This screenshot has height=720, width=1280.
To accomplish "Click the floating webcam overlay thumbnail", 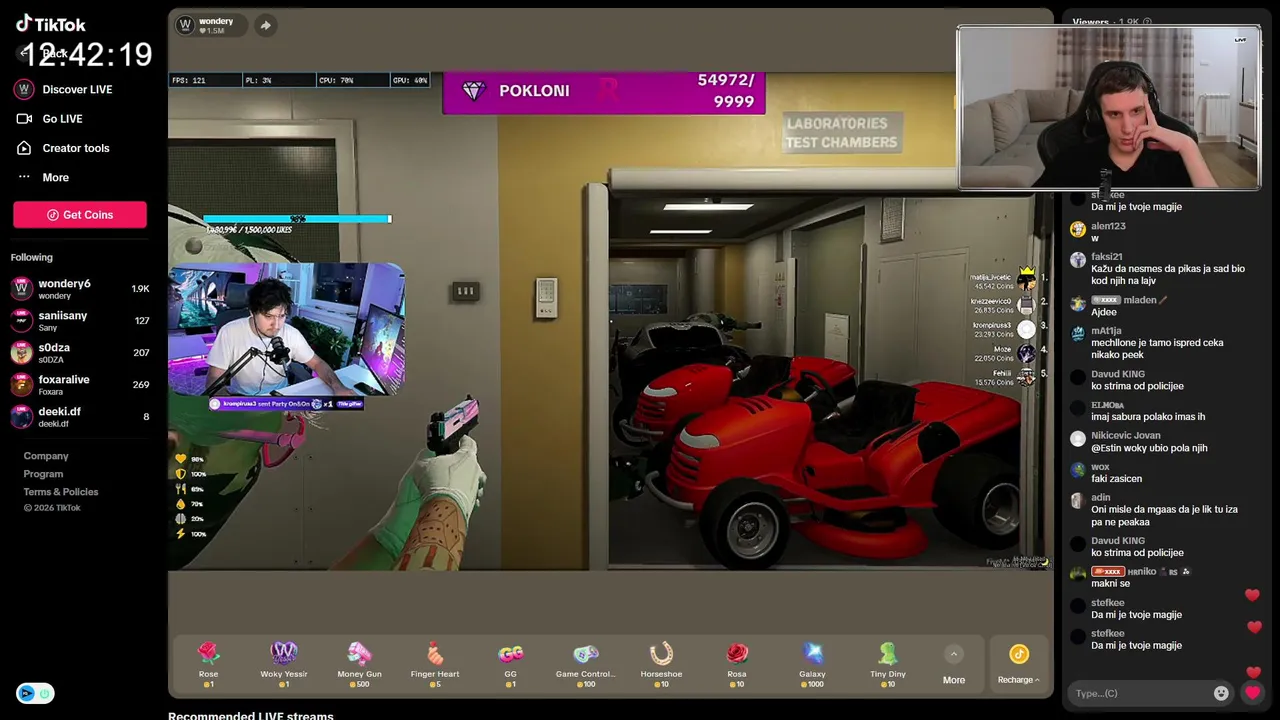I will (x=1109, y=108).
